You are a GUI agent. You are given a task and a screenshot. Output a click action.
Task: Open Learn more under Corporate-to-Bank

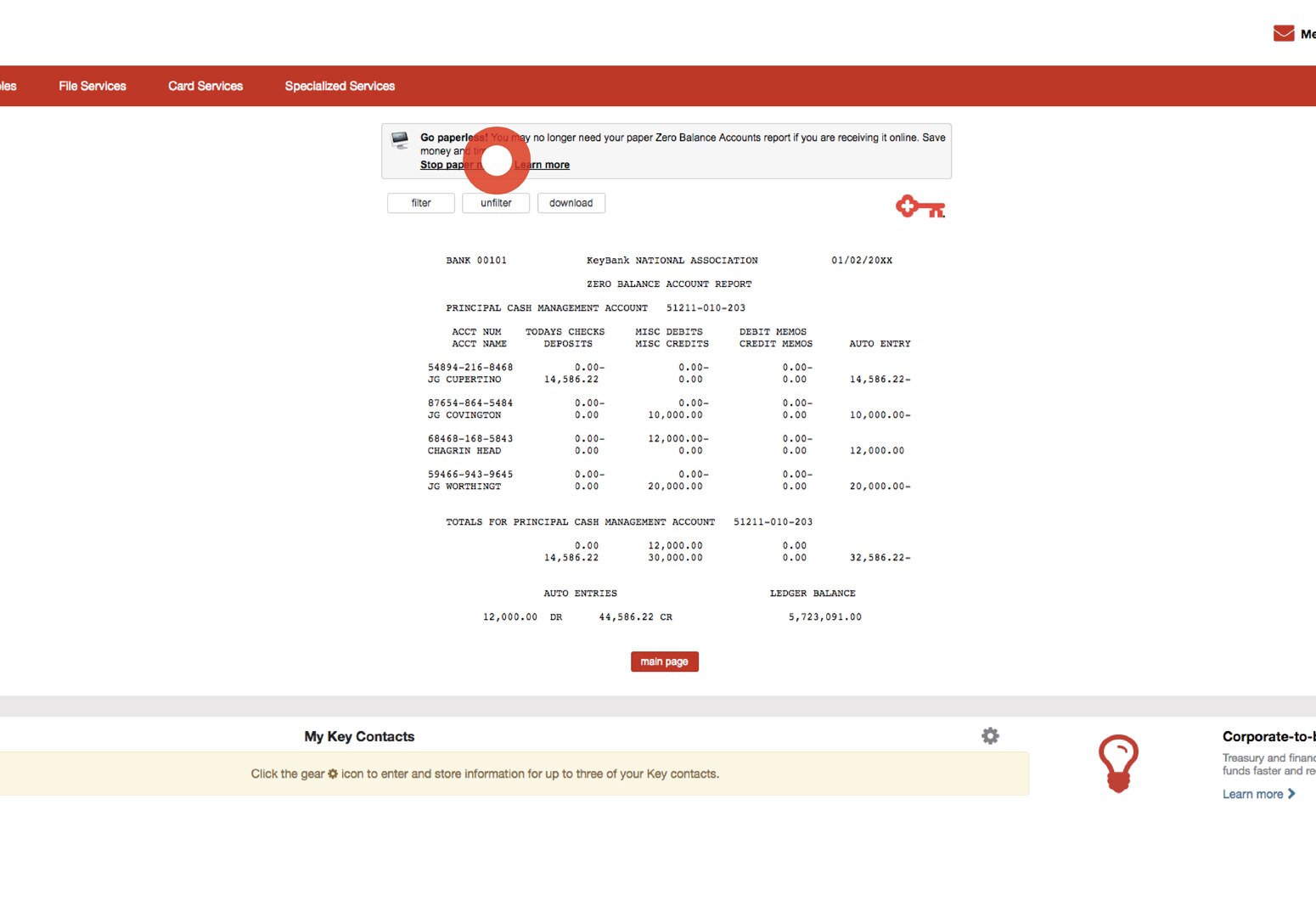point(1253,794)
